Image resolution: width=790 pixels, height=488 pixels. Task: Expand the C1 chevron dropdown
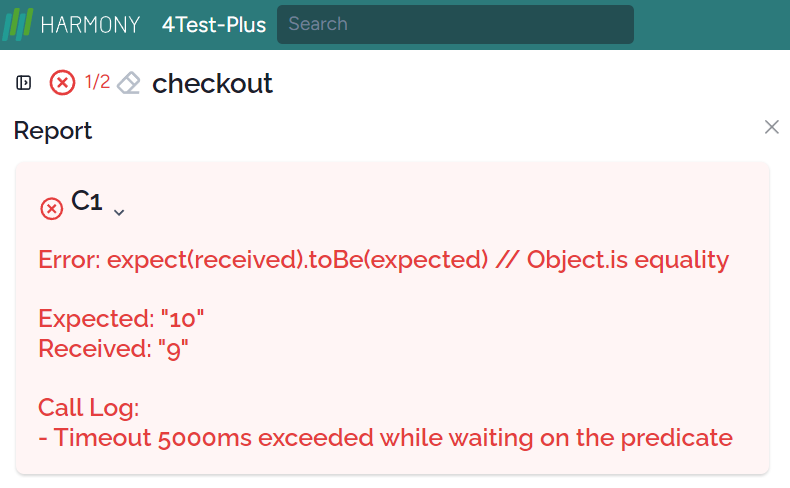pyautogui.click(x=119, y=213)
